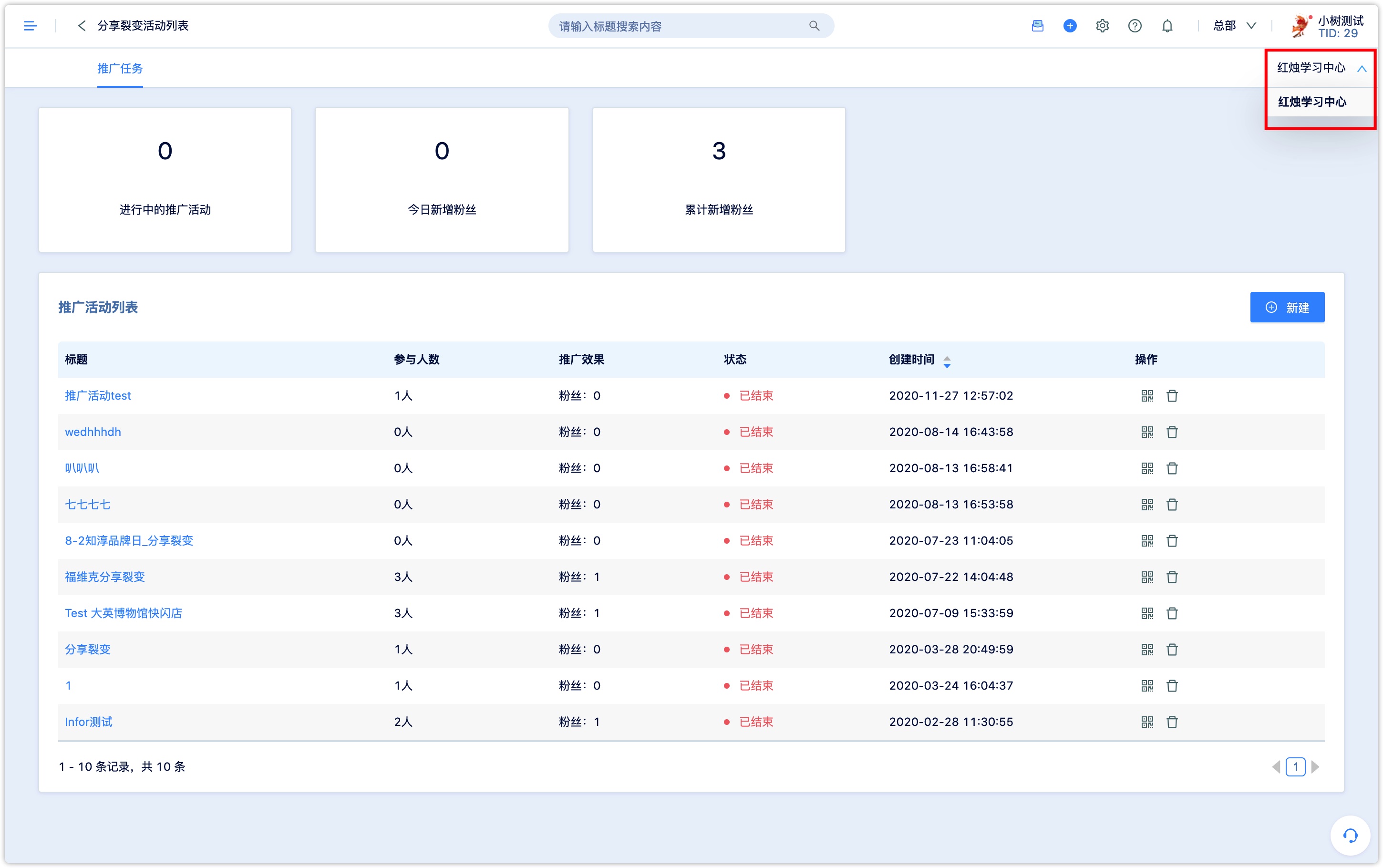This screenshot has height=868, width=1383.
Task: Delete the activity titled 1
Action: tap(1172, 685)
